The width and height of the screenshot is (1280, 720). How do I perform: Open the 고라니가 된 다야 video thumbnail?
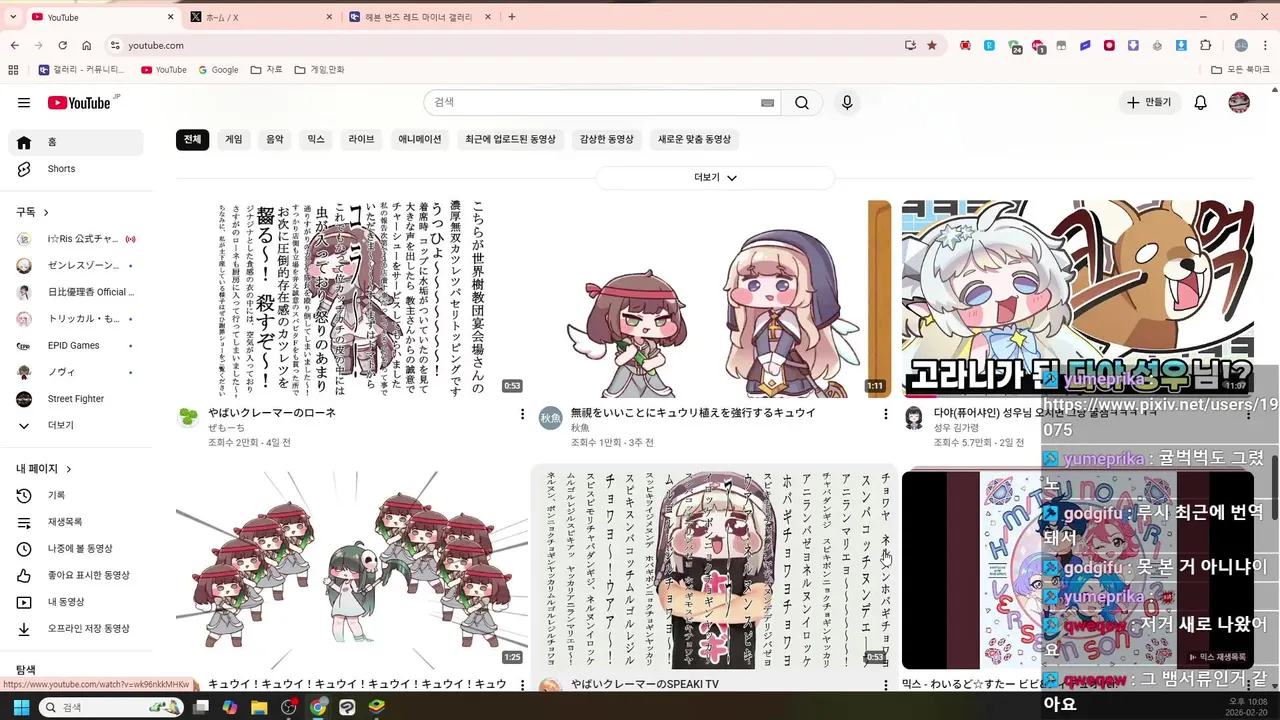[1078, 299]
